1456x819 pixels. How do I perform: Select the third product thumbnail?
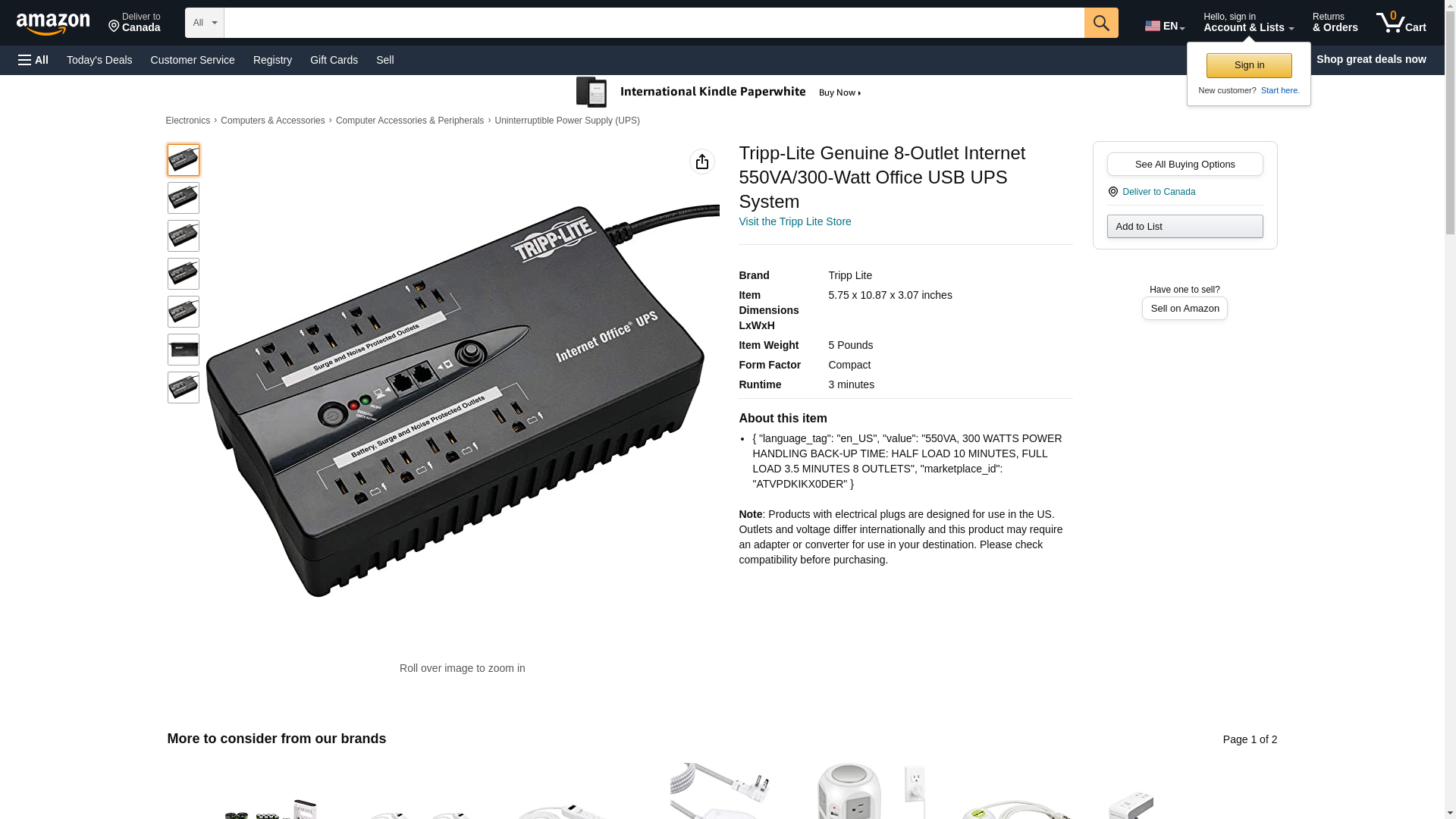184,236
